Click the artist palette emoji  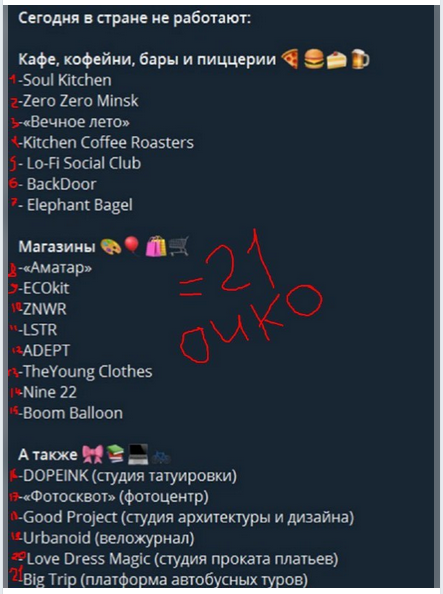pos(111,247)
